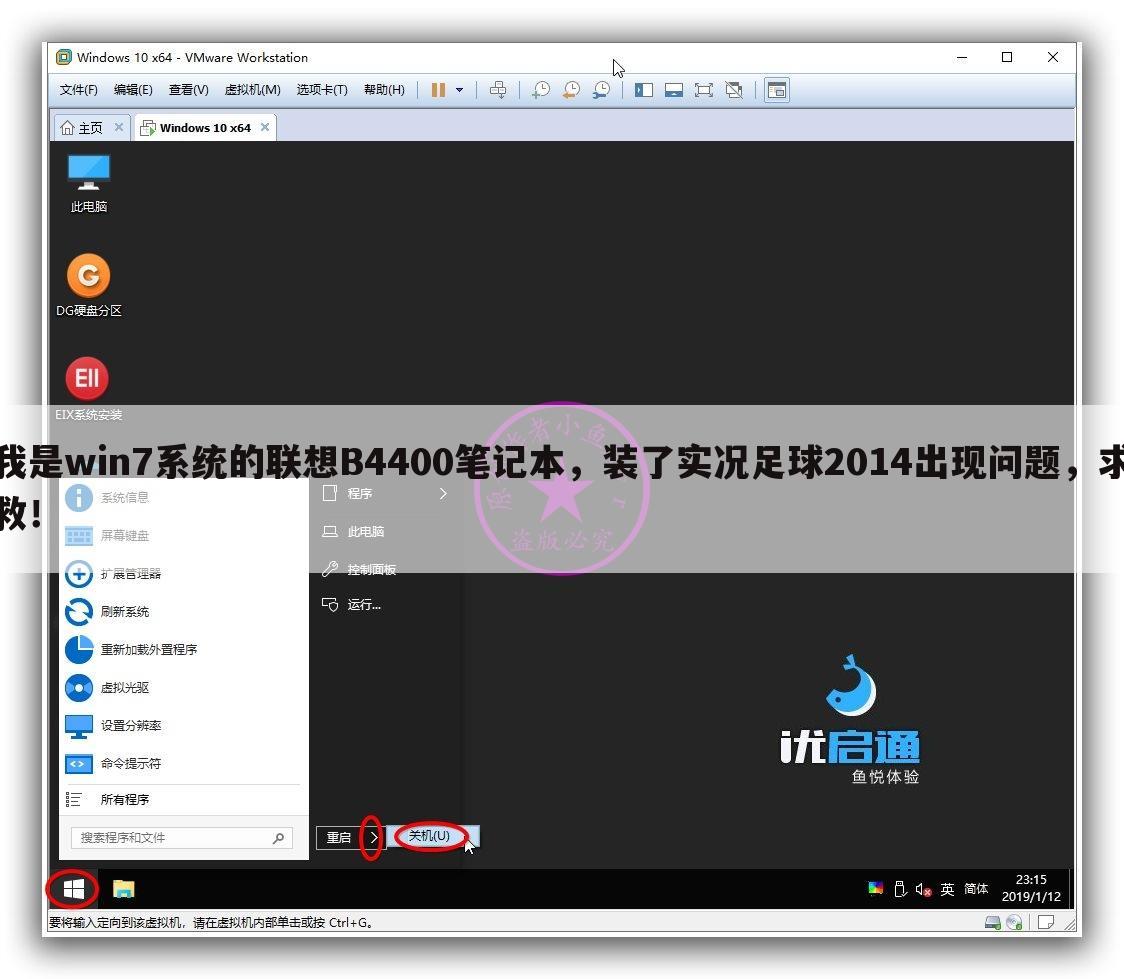The height and width of the screenshot is (979, 1124).
Task: Open the power options dropdown arrow beside pause
Action: click(x=459, y=90)
